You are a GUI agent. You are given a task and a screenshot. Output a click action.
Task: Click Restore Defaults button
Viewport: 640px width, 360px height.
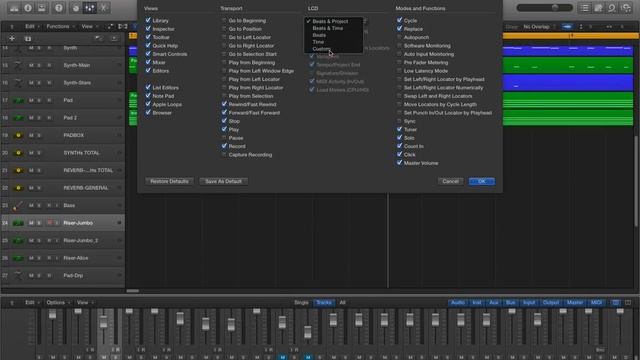[169, 181]
